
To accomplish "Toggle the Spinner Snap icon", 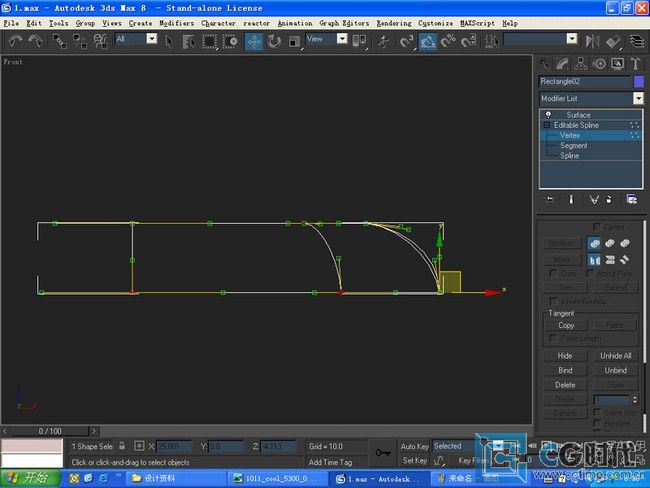I will (468, 41).
